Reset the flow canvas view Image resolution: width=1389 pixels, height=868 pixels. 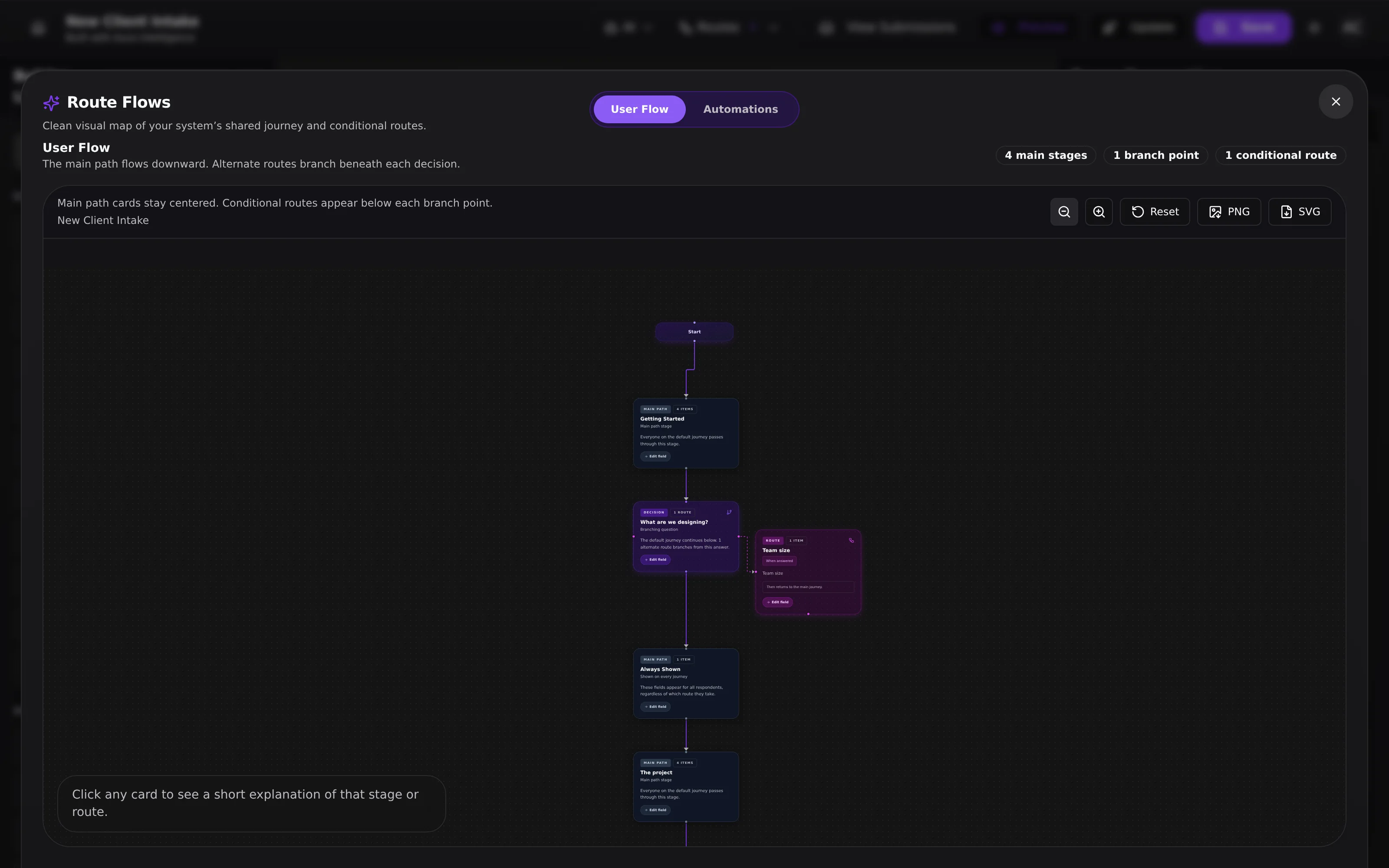1154,212
